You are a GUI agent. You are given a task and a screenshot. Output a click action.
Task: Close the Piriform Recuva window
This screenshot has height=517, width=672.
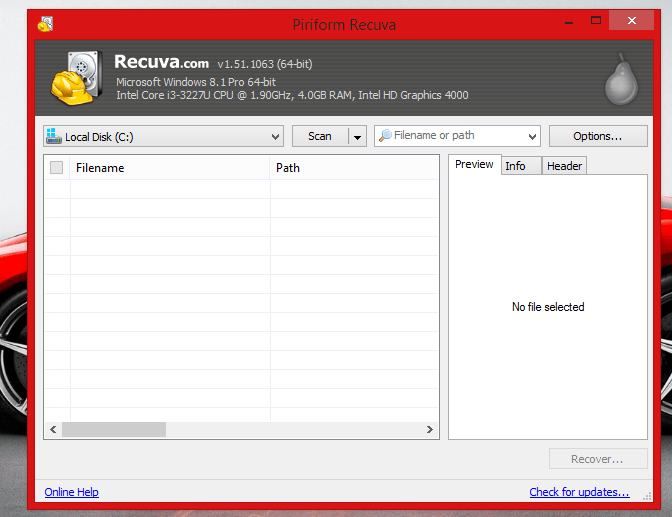point(632,20)
